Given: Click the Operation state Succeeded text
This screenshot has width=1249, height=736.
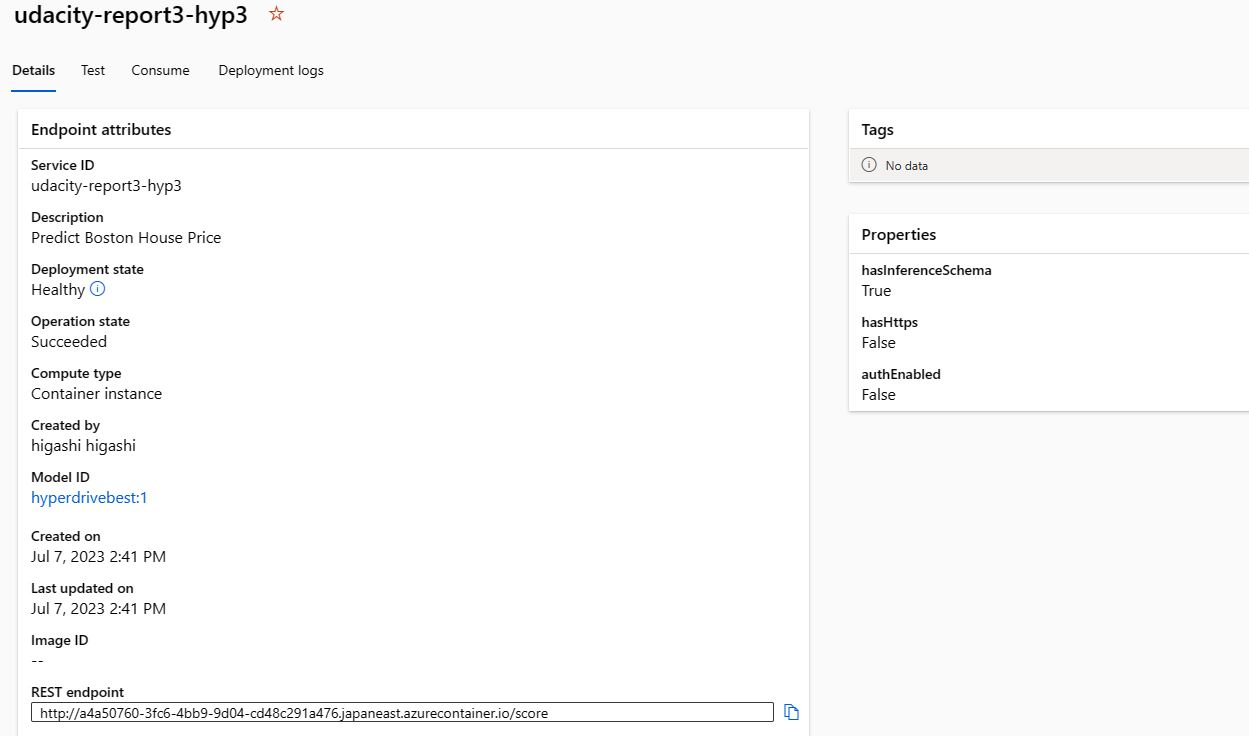Looking at the screenshot, I should coord(68,341).
